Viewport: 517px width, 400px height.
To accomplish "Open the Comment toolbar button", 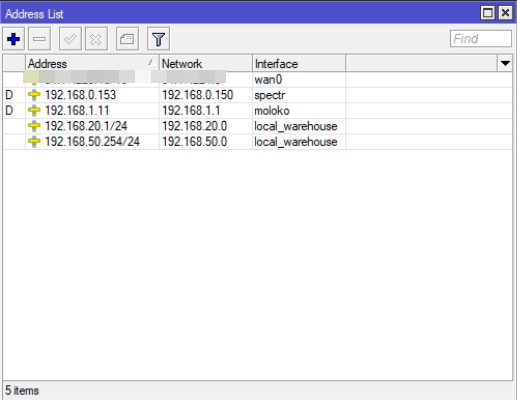I will coord(127,39).
